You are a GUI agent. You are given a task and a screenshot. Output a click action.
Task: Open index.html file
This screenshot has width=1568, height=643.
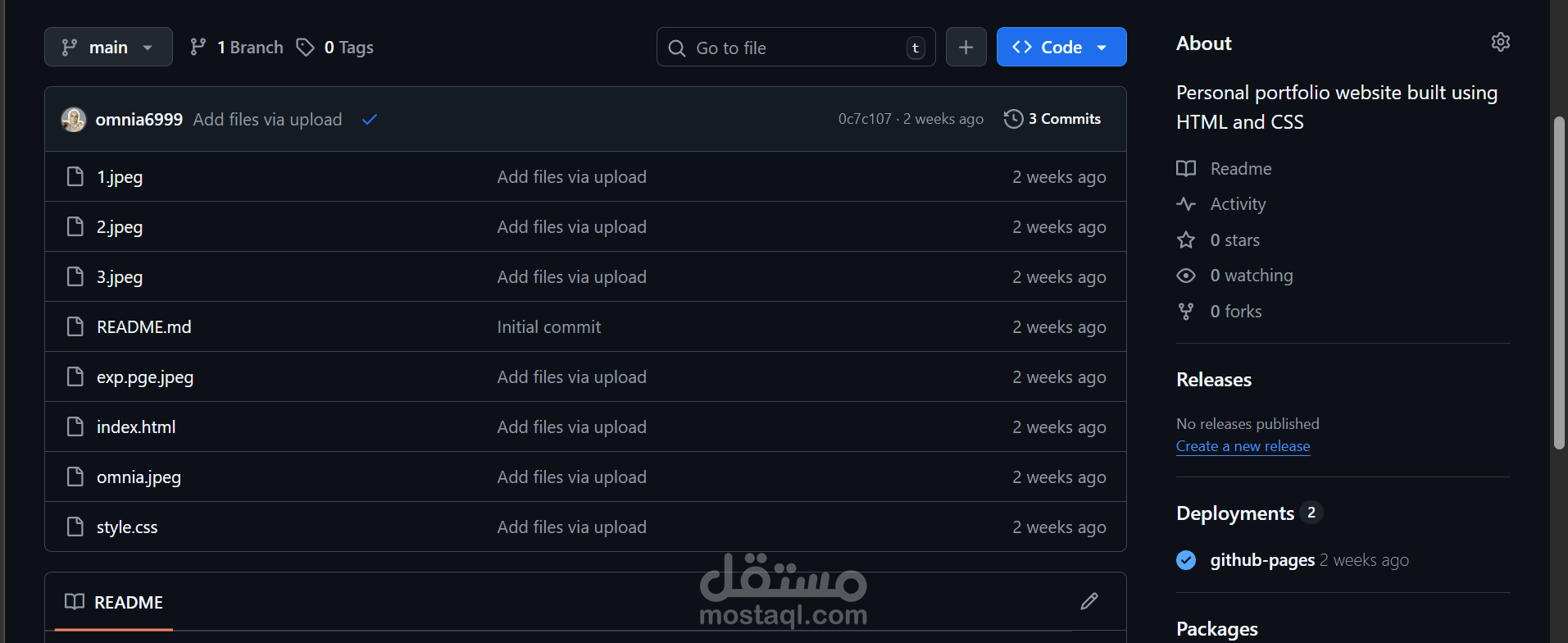pyautogui.click(x=136, y=427)
